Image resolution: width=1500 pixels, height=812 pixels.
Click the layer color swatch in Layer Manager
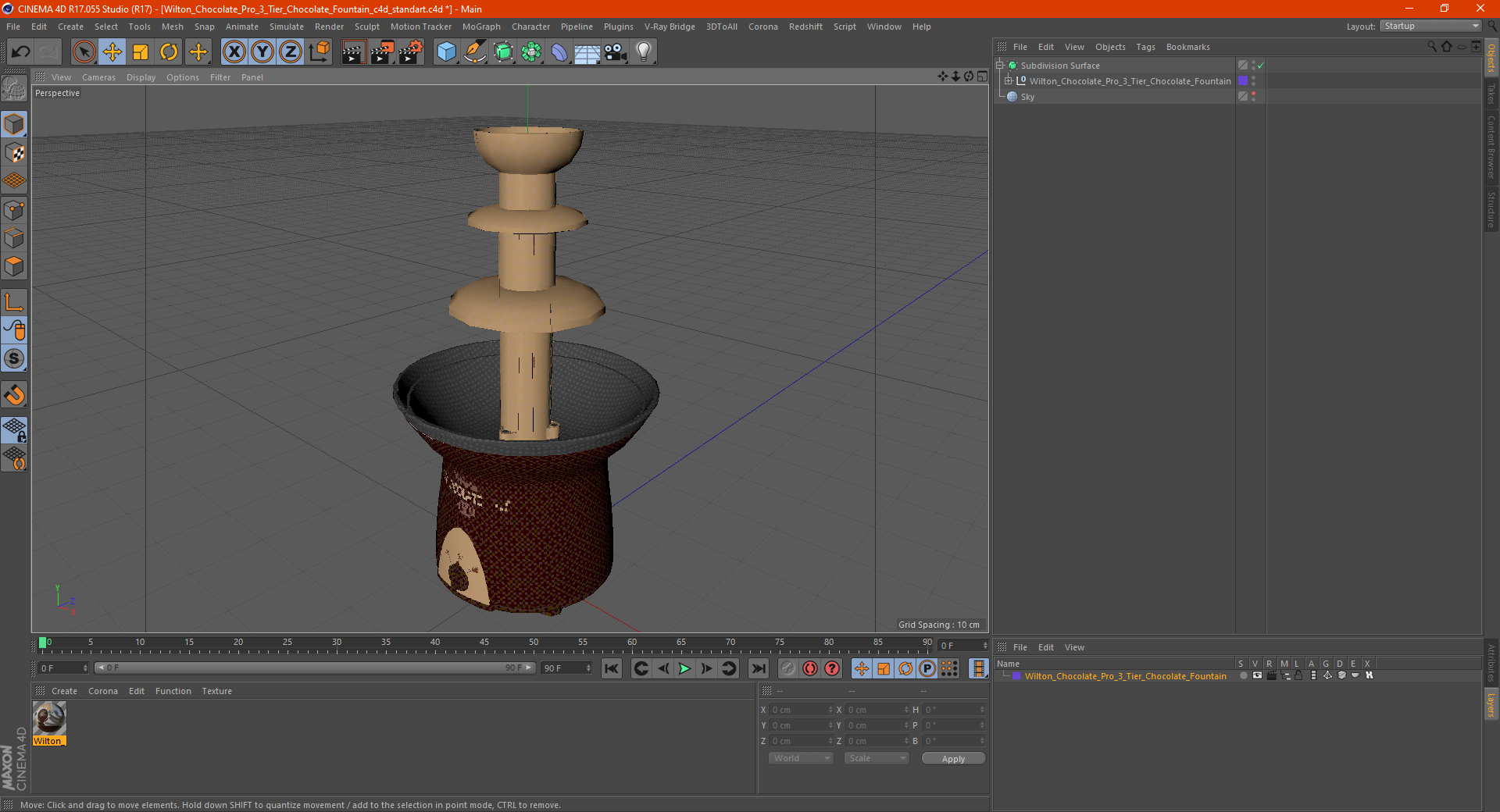(x=1016, y=676)
